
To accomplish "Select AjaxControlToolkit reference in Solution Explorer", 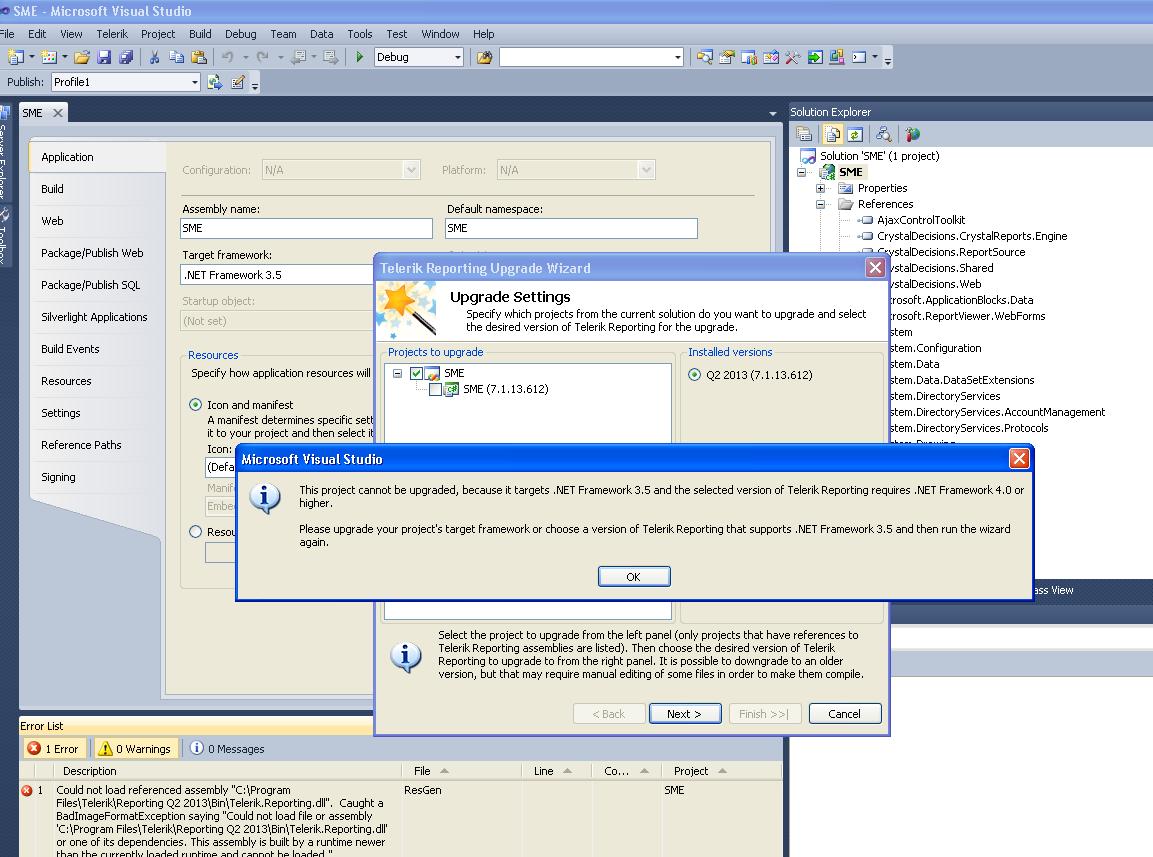I will [921, 220].
